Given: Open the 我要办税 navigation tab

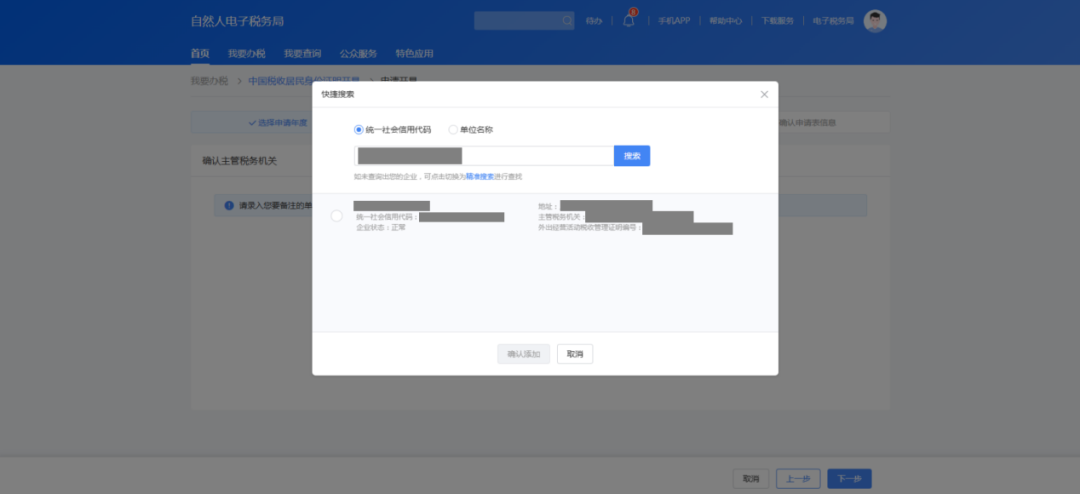Looking at the screenshot, I should tap(246, 54).
